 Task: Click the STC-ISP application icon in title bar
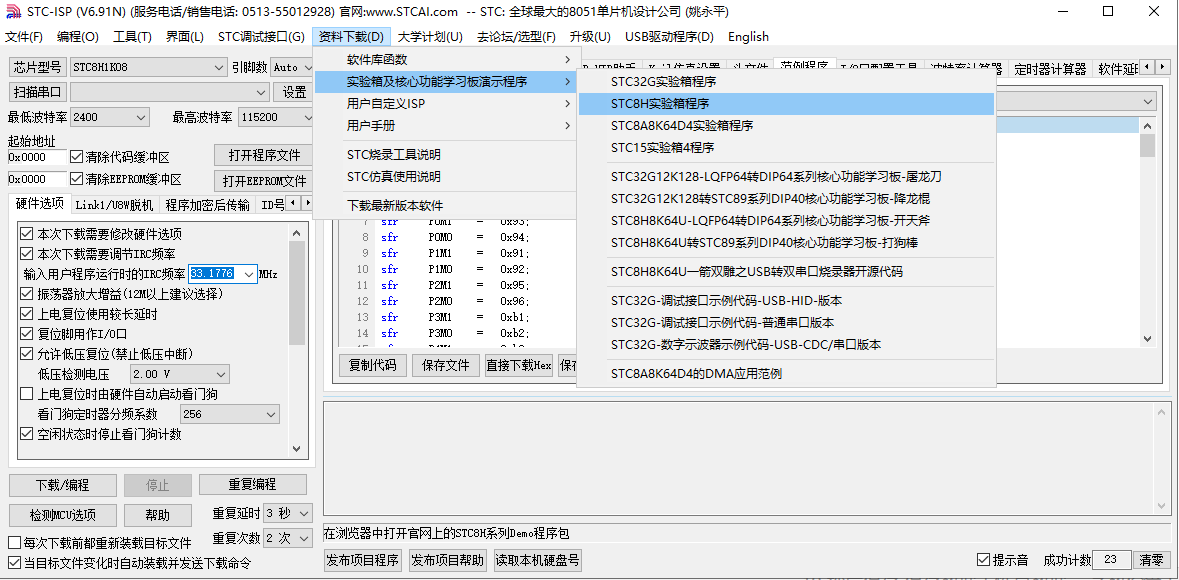pyautogui.click(x=13, y=11)
